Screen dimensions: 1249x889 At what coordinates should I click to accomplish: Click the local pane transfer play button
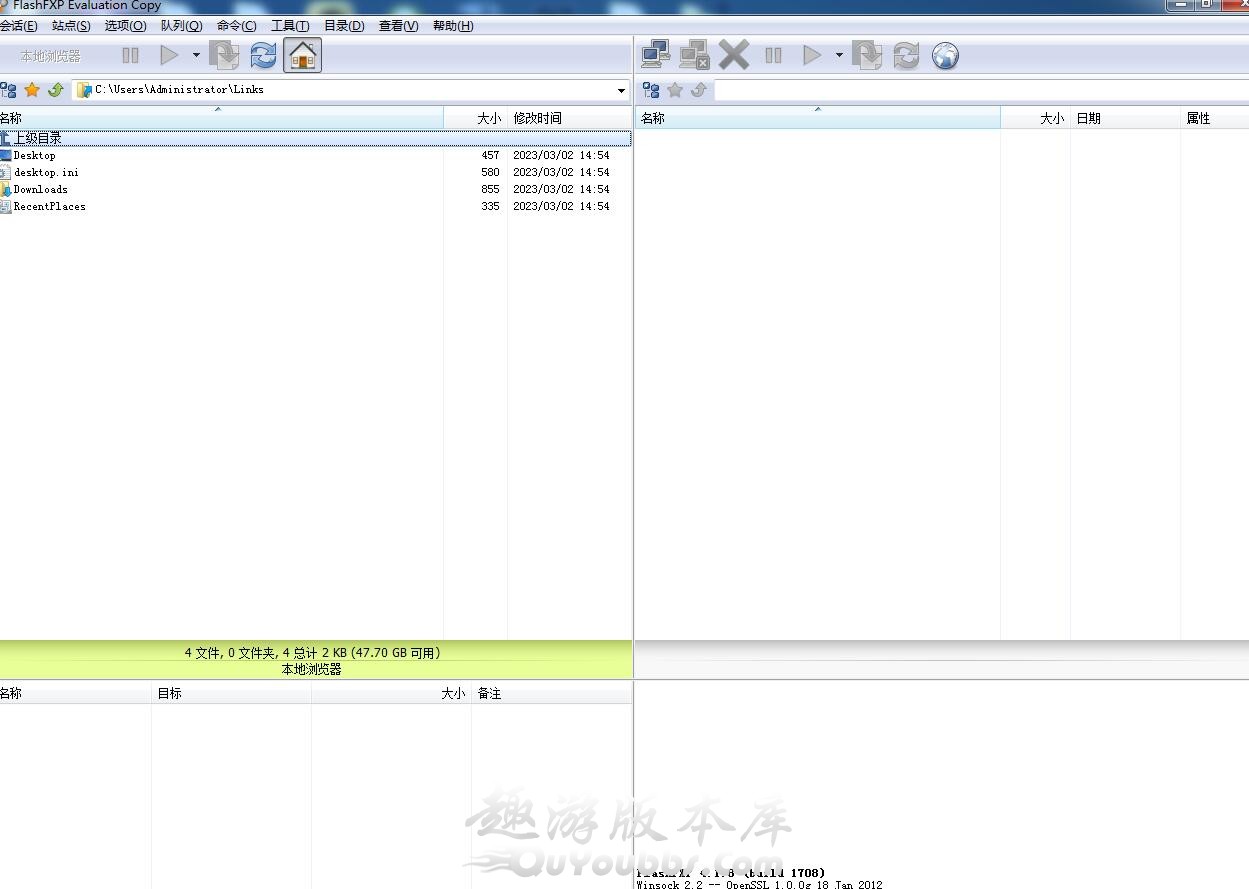pos(169,56)
